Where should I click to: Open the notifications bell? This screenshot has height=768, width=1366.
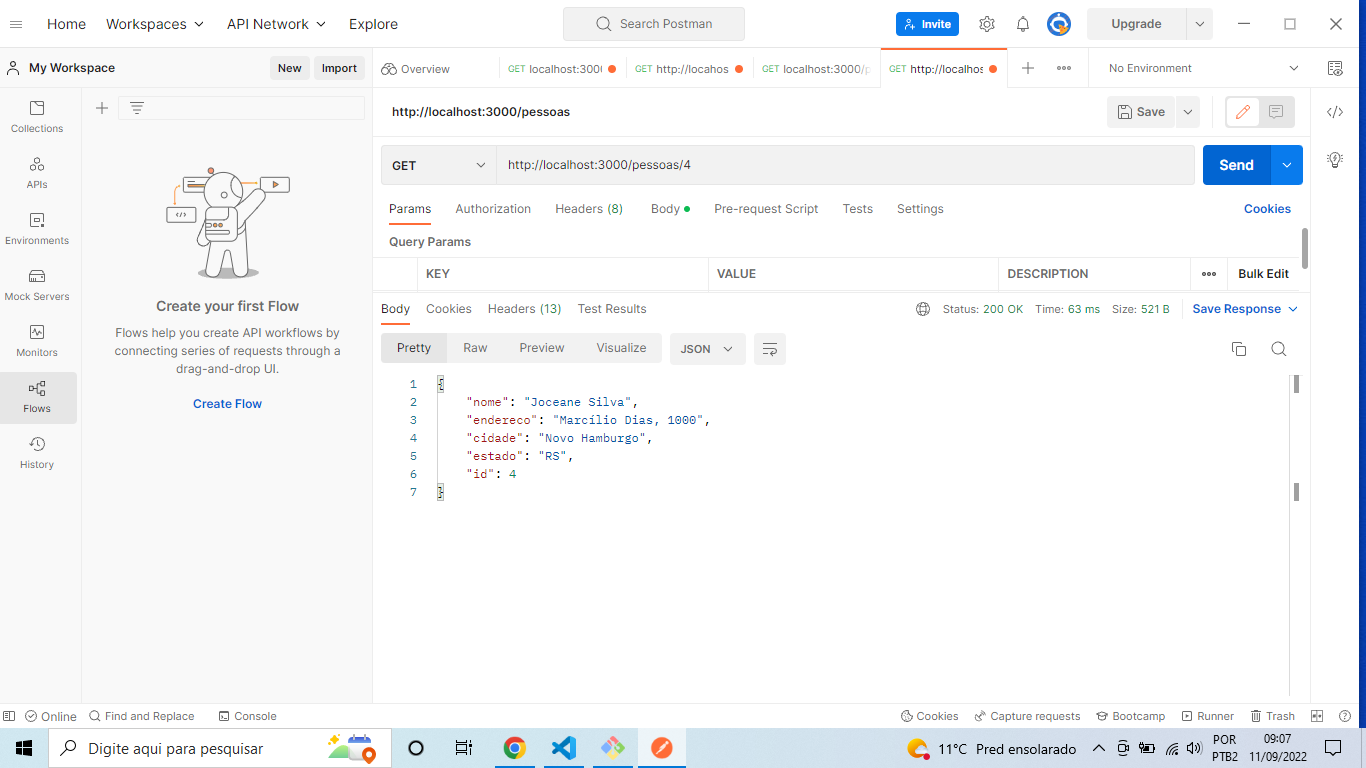point(1023,24)
